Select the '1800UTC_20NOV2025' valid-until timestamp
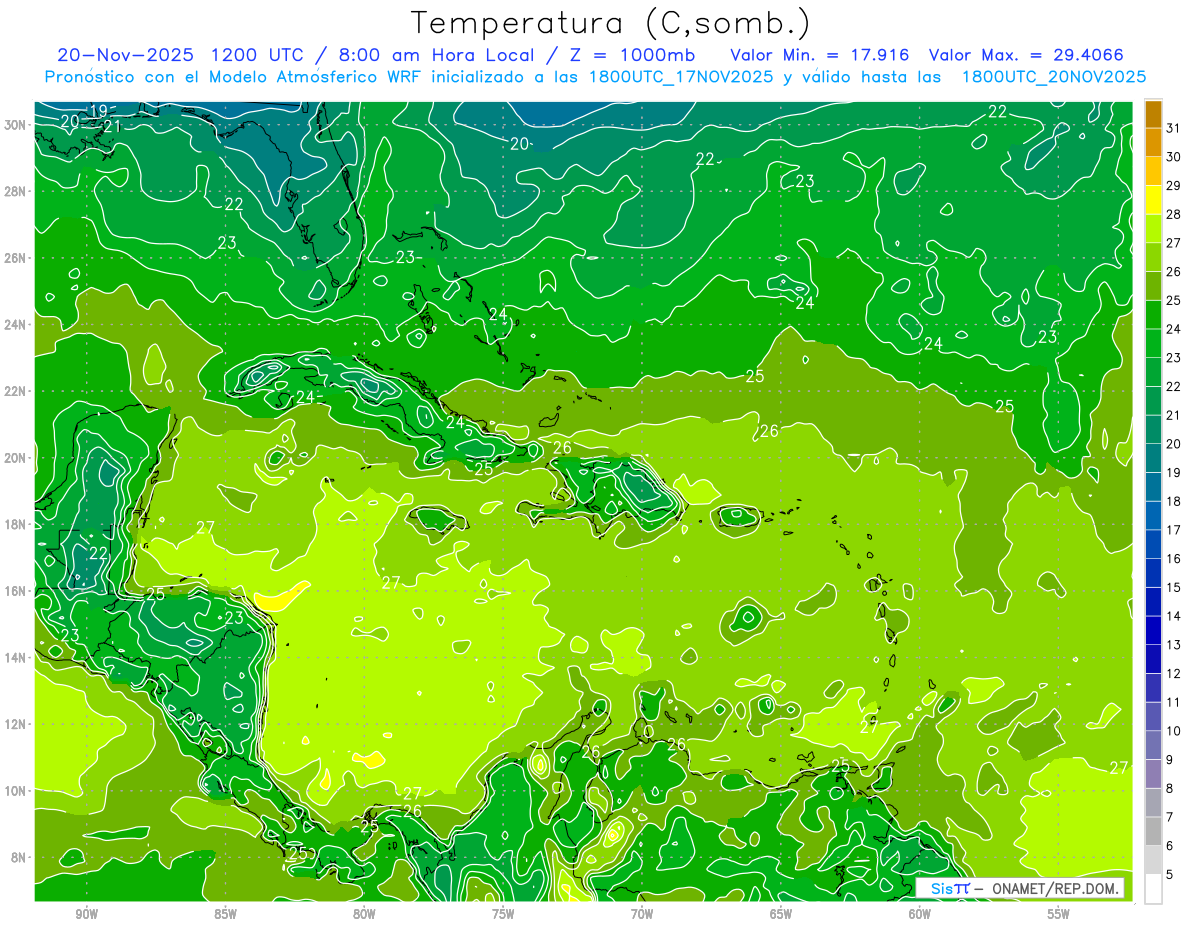The height and width of the screenshot is (927, 1200). (1054, 77)
